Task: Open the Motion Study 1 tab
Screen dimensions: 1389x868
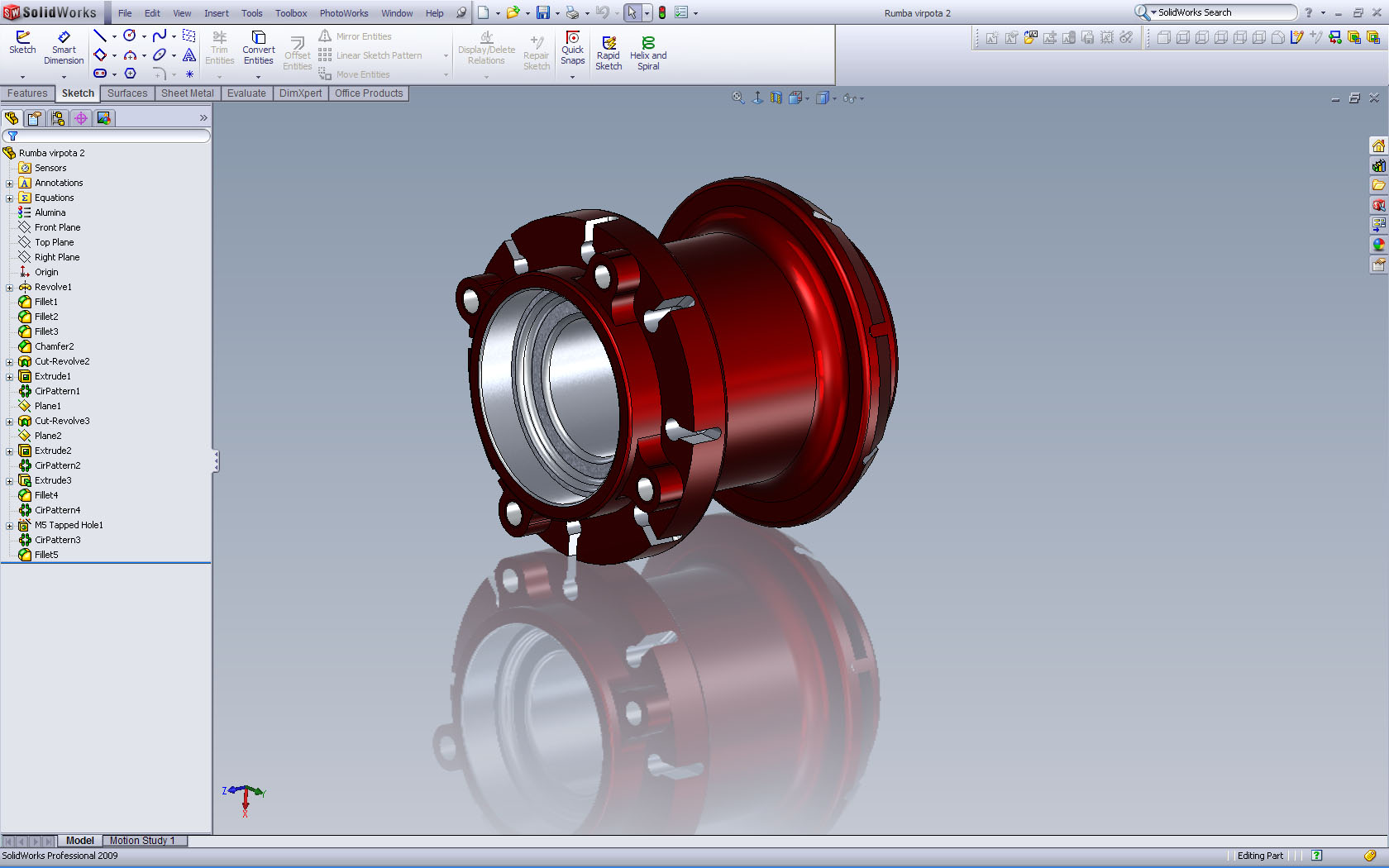Action: 142,841
